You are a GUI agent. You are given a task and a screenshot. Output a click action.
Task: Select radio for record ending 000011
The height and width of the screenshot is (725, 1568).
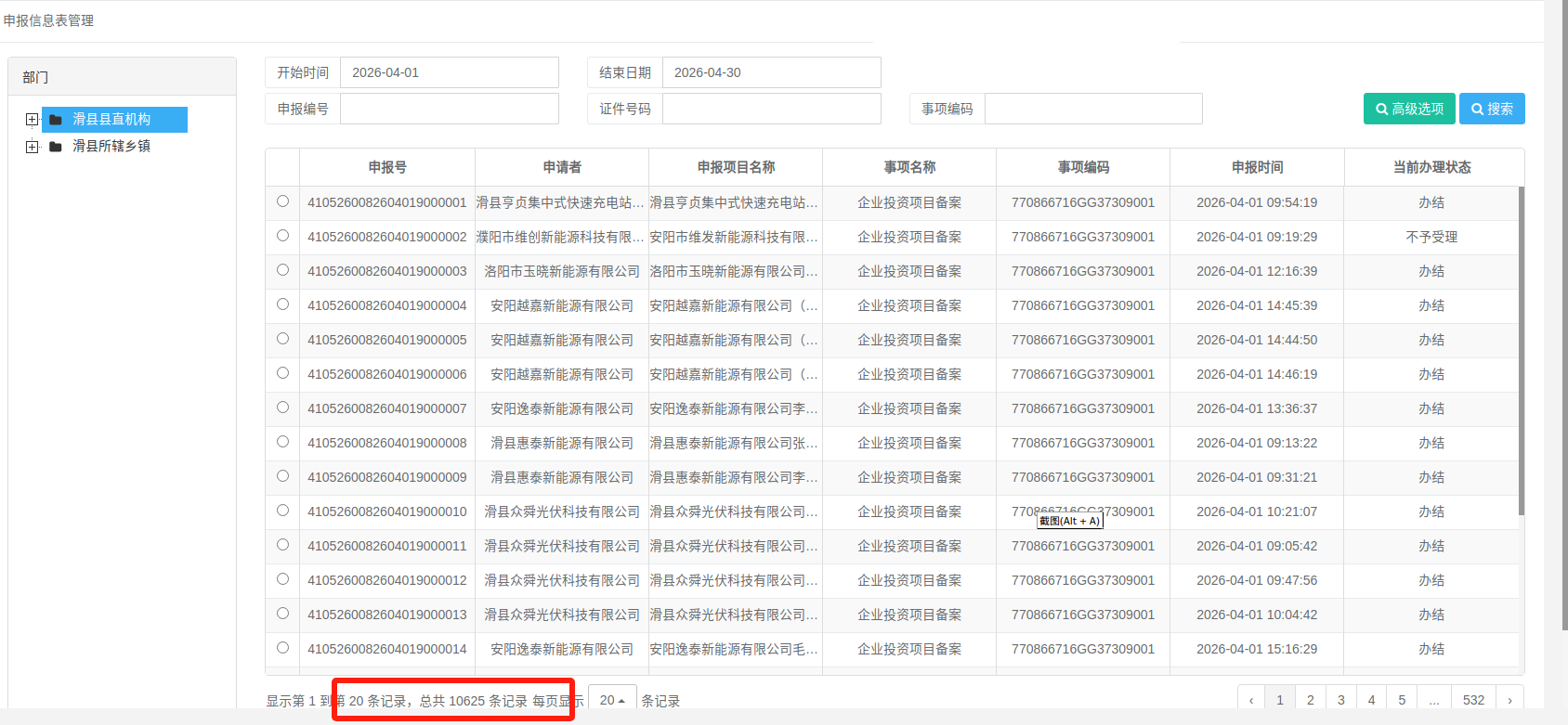click(x=282, y=545)
